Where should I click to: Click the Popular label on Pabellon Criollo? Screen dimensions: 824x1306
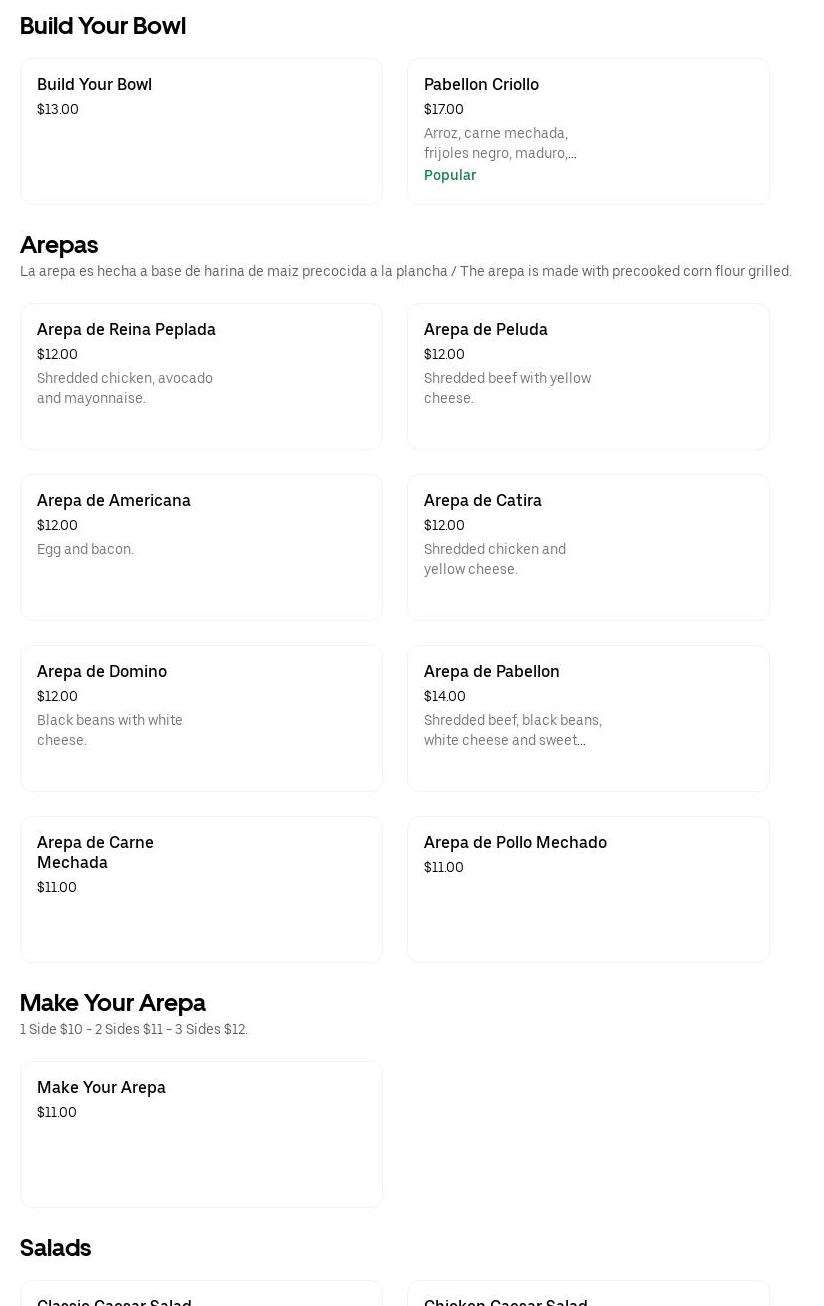coord(450,175)
